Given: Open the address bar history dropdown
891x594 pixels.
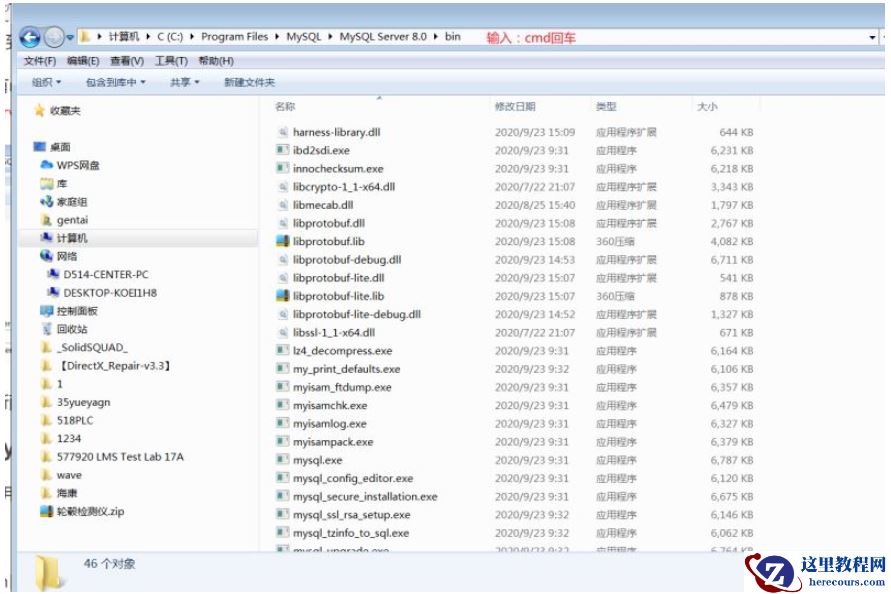Looking at the screenshot, I should pyautogui.click(x=872, y=38).
